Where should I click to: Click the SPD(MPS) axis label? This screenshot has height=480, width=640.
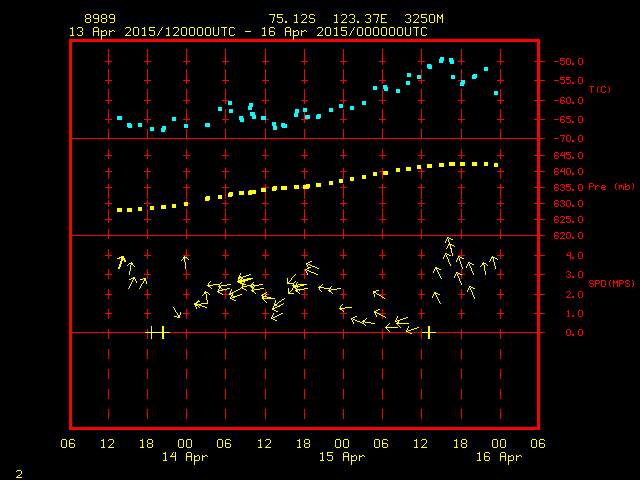point(611,283)
